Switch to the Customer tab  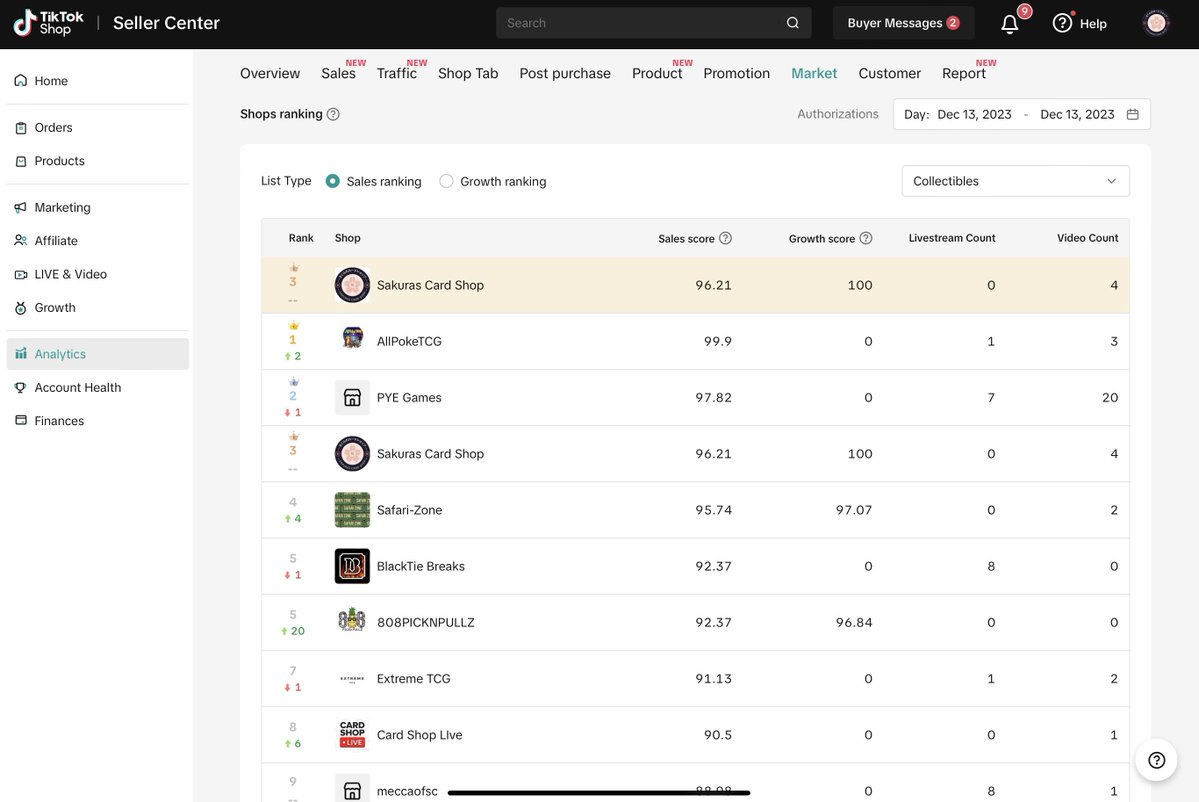889,73
